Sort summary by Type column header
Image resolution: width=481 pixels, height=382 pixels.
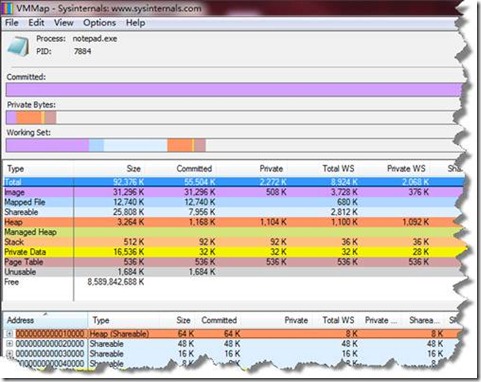pyautogui.click(x=37, y=169)
